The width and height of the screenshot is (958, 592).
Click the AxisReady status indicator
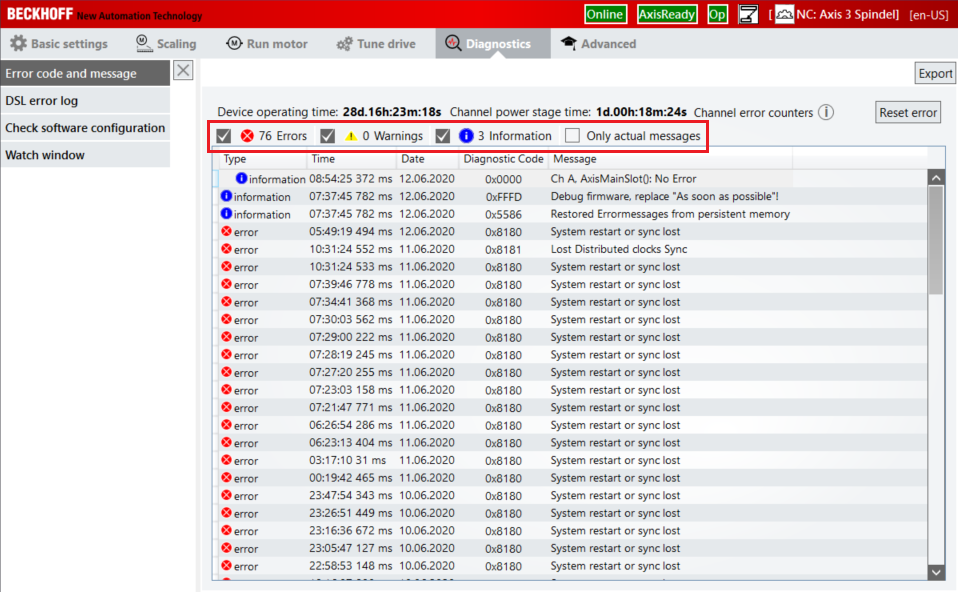tap(667, 14)
